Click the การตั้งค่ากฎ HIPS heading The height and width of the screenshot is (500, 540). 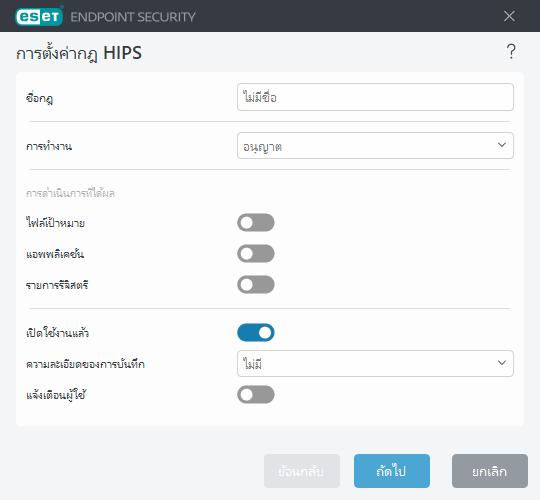click(79, 53)
